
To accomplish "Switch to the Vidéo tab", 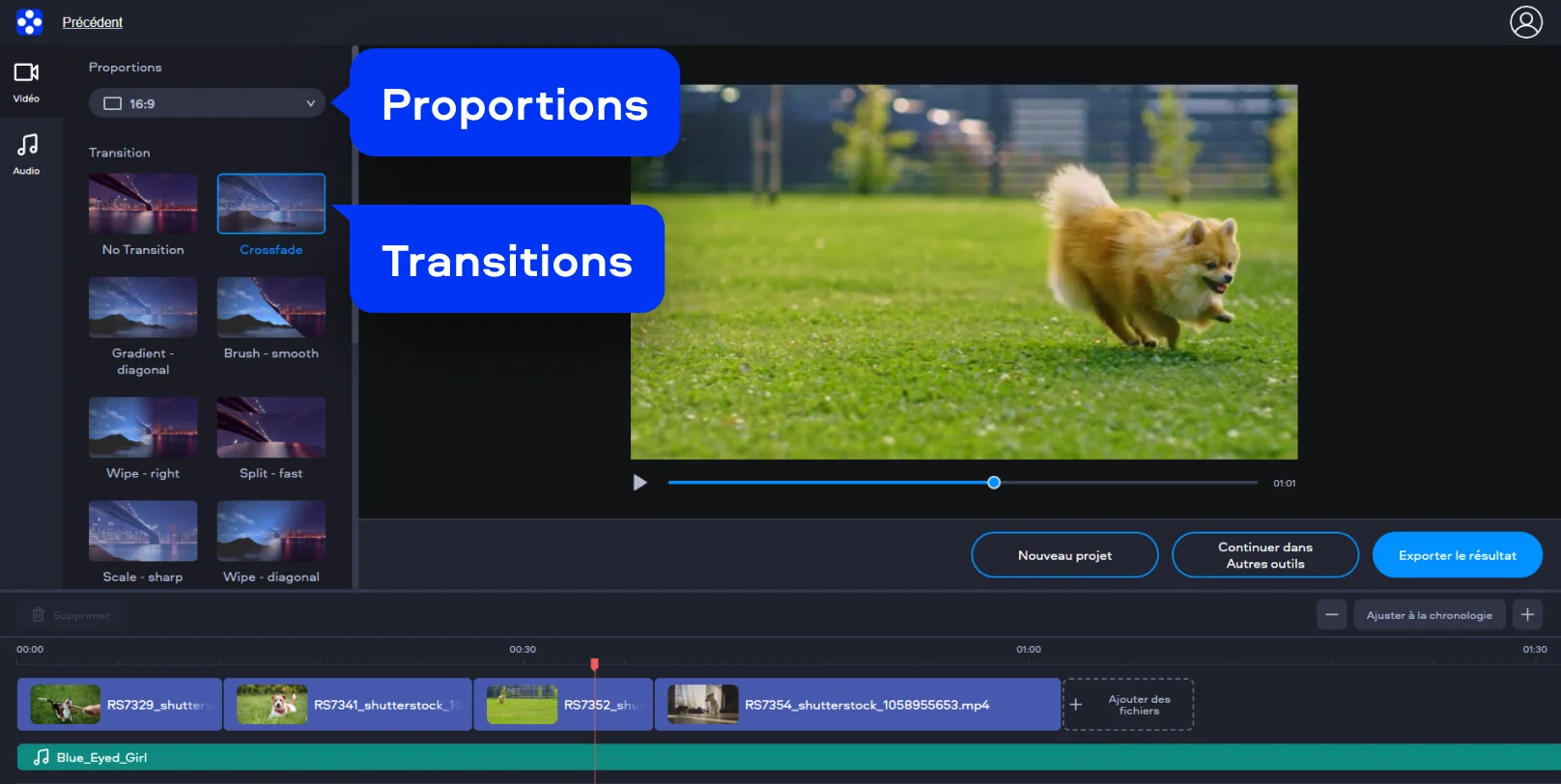I will [x=26, y=82].
